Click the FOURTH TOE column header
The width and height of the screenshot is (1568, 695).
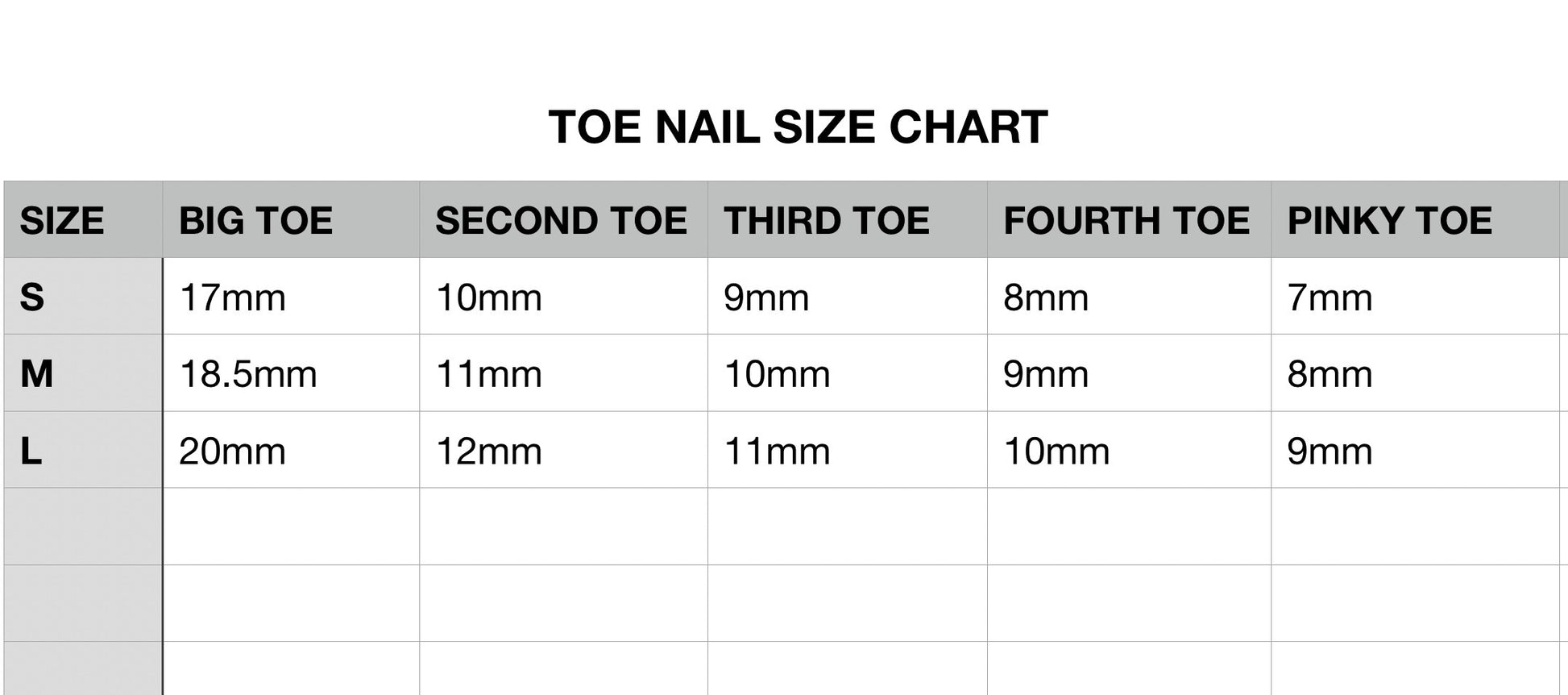(x=1128, y=220)
